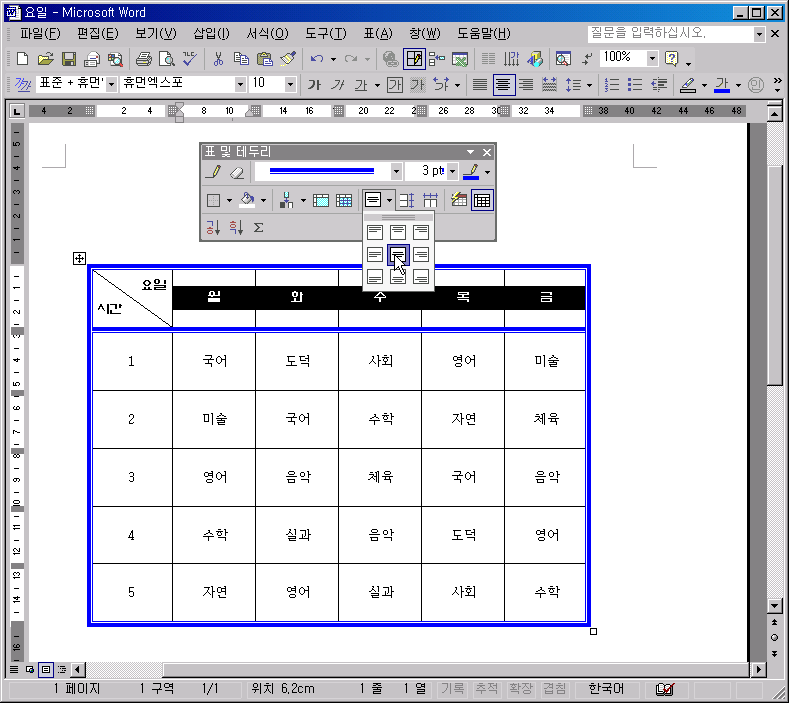Expand the Outside Border dropdown arrow
The image size is (789, 703).
point(229,200)
